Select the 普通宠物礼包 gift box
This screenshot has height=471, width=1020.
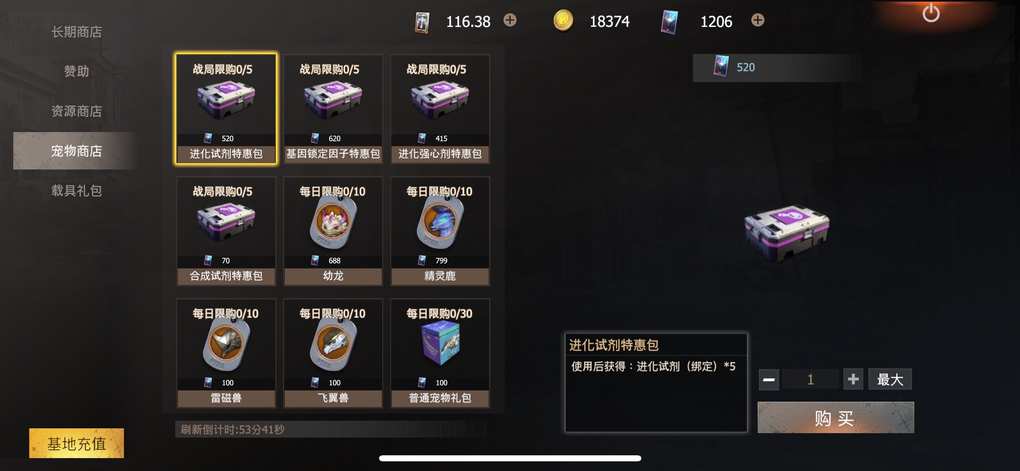440,353
